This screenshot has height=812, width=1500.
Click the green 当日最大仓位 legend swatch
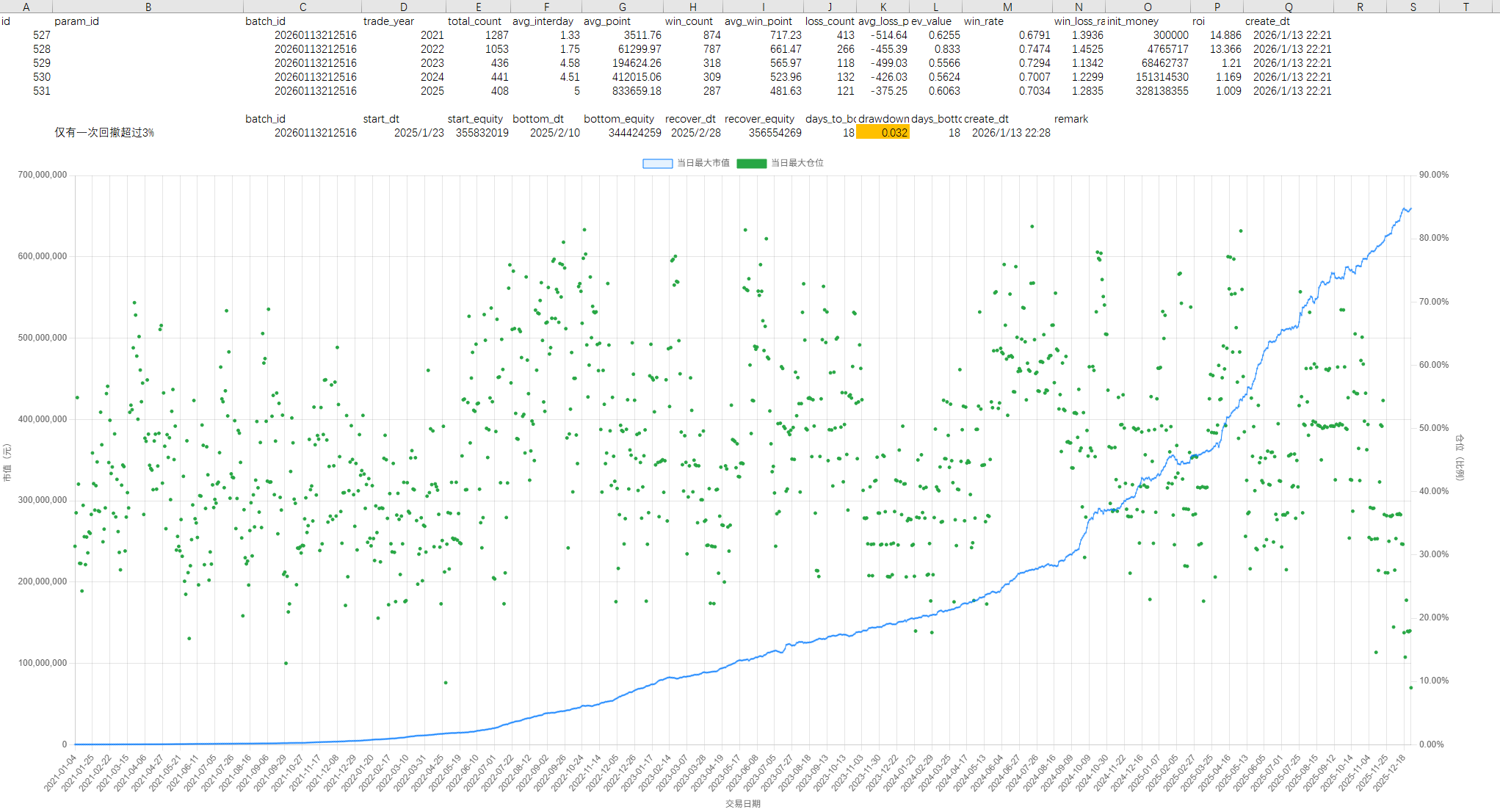(751, 163)
